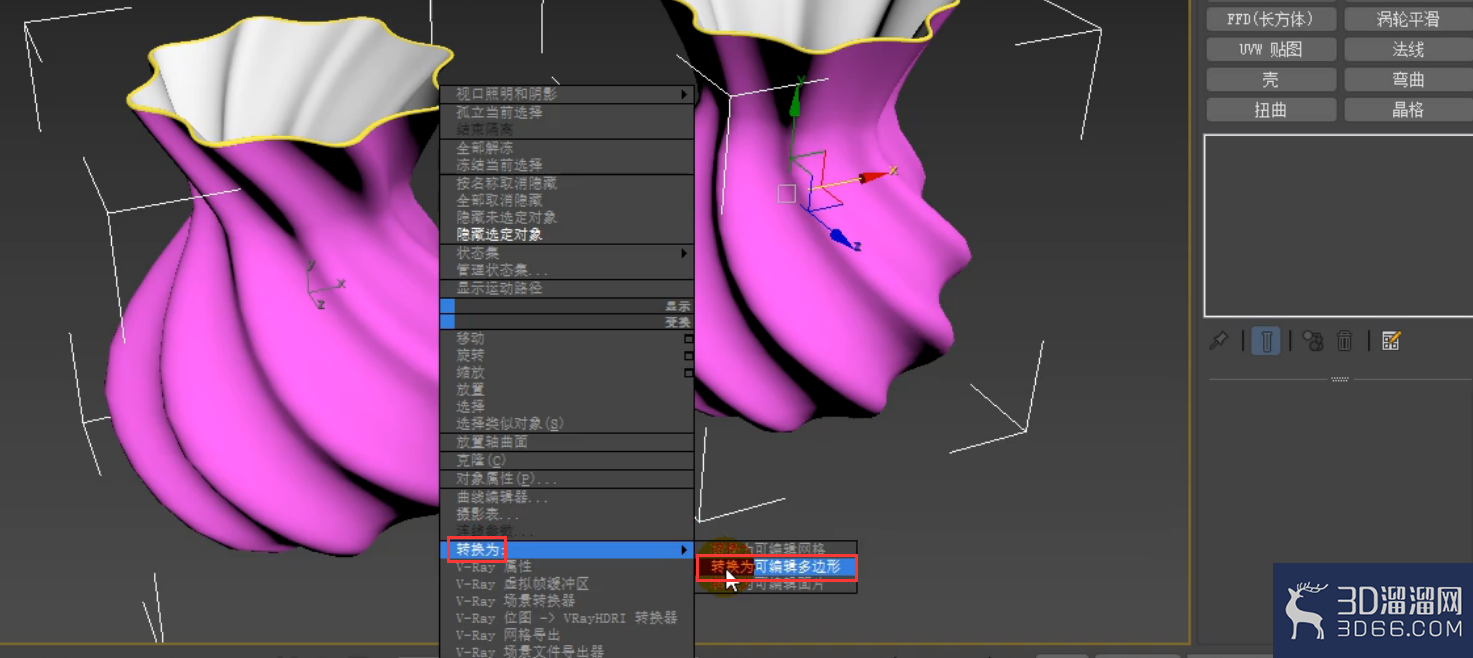The height and width of the screenshot is (658, 1473).
Task: Apply the UVW 贴图 modifier
Action: pyautogui.click(x=1271, y=49)
